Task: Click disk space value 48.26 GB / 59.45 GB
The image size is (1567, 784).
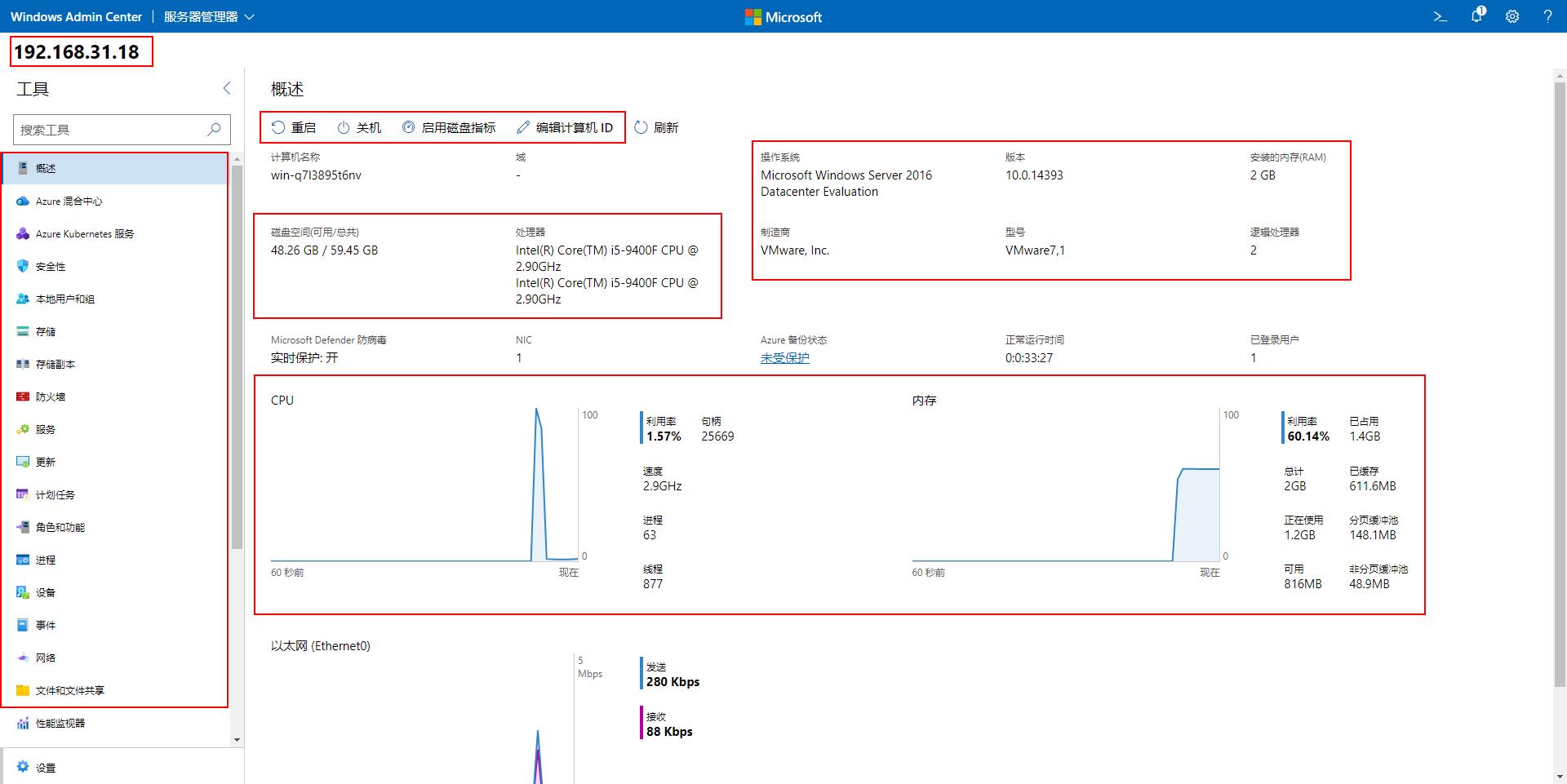Action: click(324, 250)
